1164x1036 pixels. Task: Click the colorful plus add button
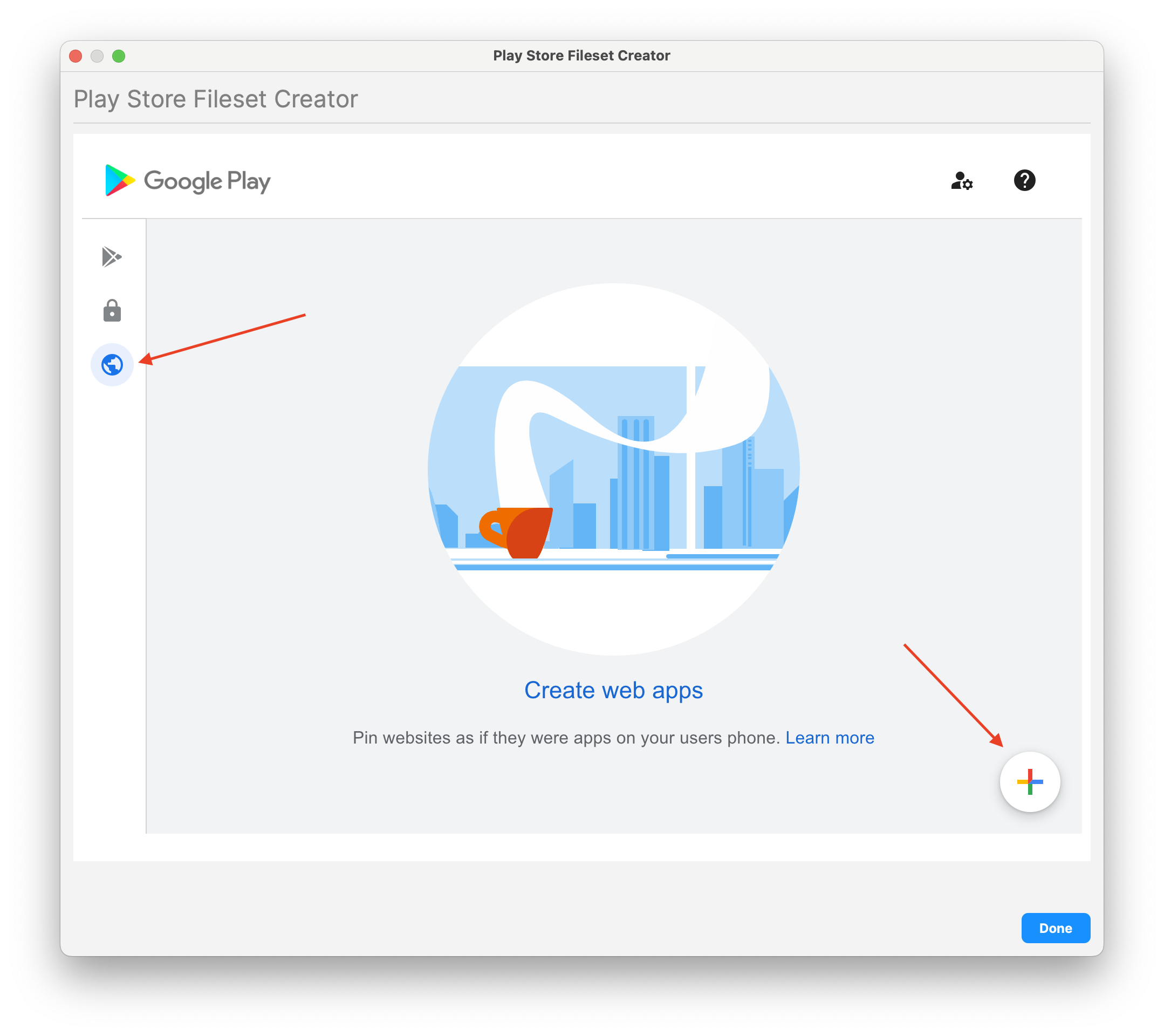pos(1030,782)
